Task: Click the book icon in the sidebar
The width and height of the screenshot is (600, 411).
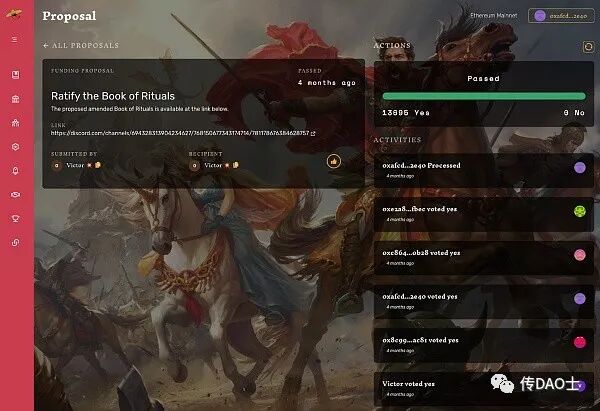Action: coord(15,75)
